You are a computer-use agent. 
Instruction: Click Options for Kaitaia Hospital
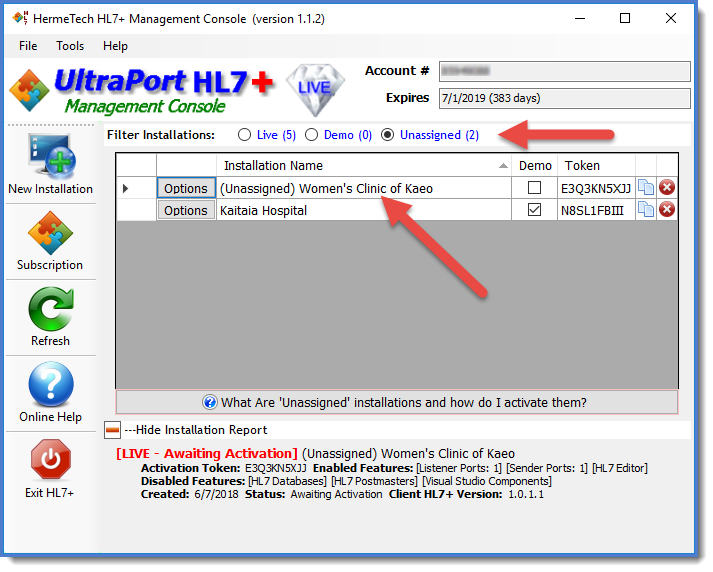[186, 211]
